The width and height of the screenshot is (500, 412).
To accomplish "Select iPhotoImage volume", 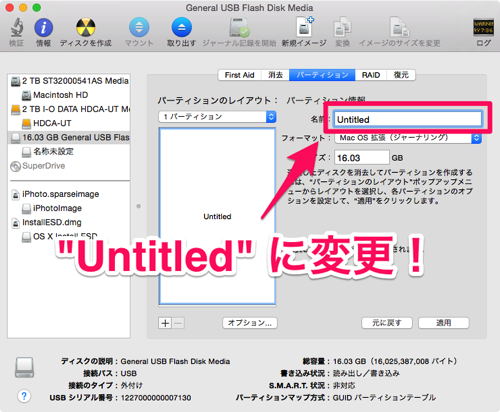I will tap(69, 208).
